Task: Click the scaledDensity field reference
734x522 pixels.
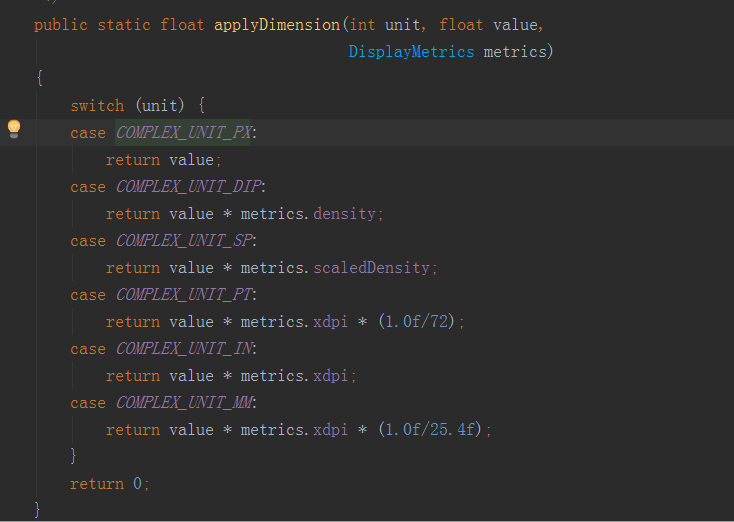Action: 372,268
